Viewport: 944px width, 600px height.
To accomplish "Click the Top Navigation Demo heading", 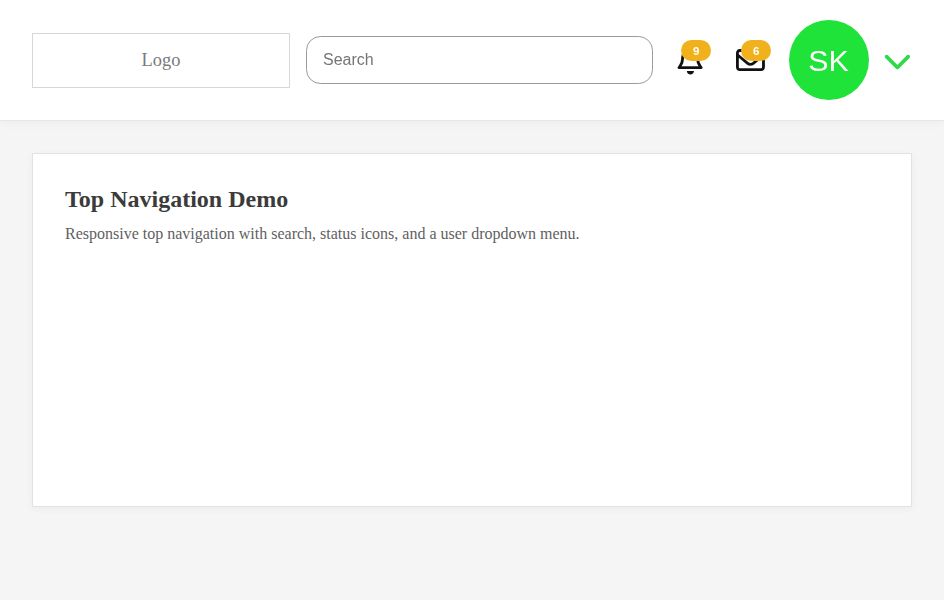I will coord(176,199).
